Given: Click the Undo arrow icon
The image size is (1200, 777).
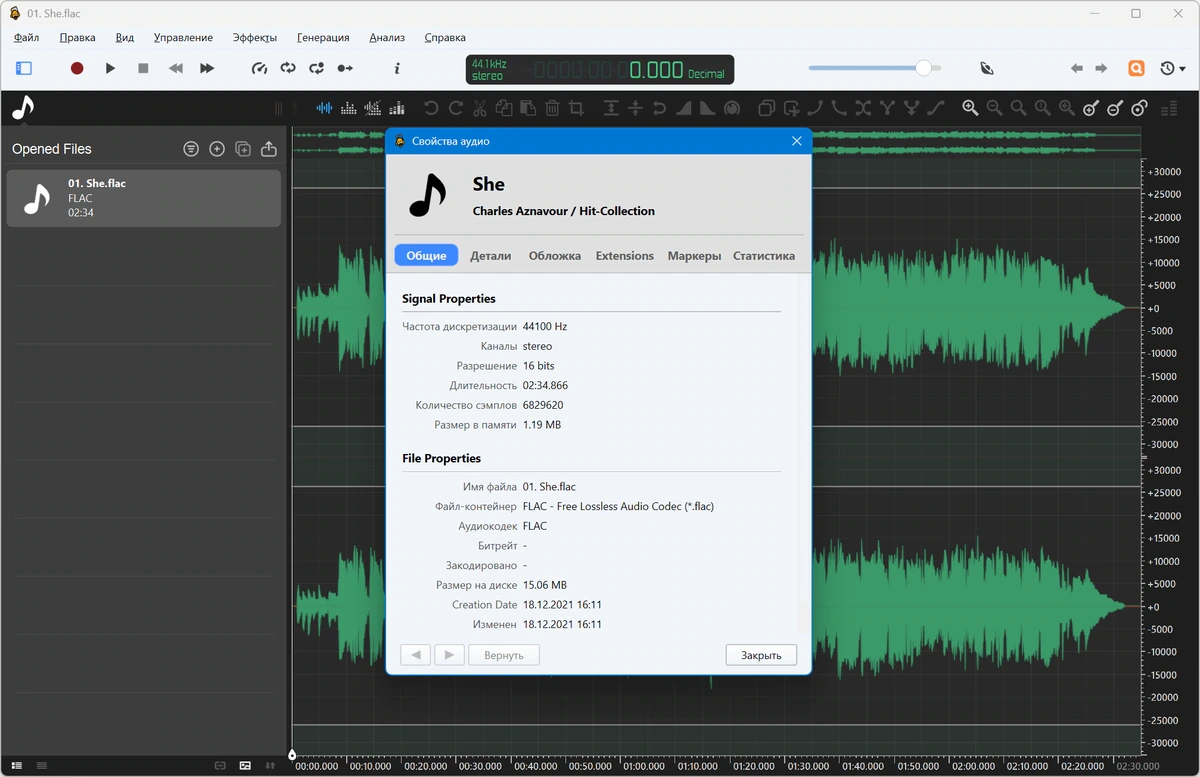Looking at the screenshot, I should click(x=431, y=108).
